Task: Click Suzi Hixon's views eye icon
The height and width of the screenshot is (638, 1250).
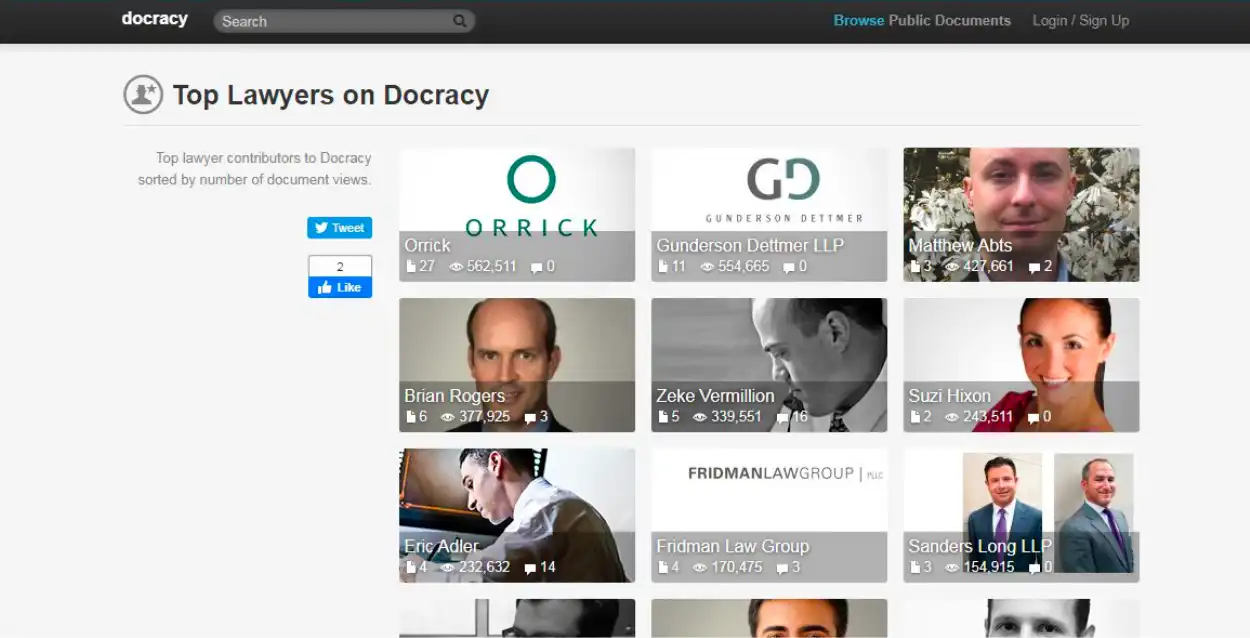Action: pyautogui.click(x=952, y=417)
